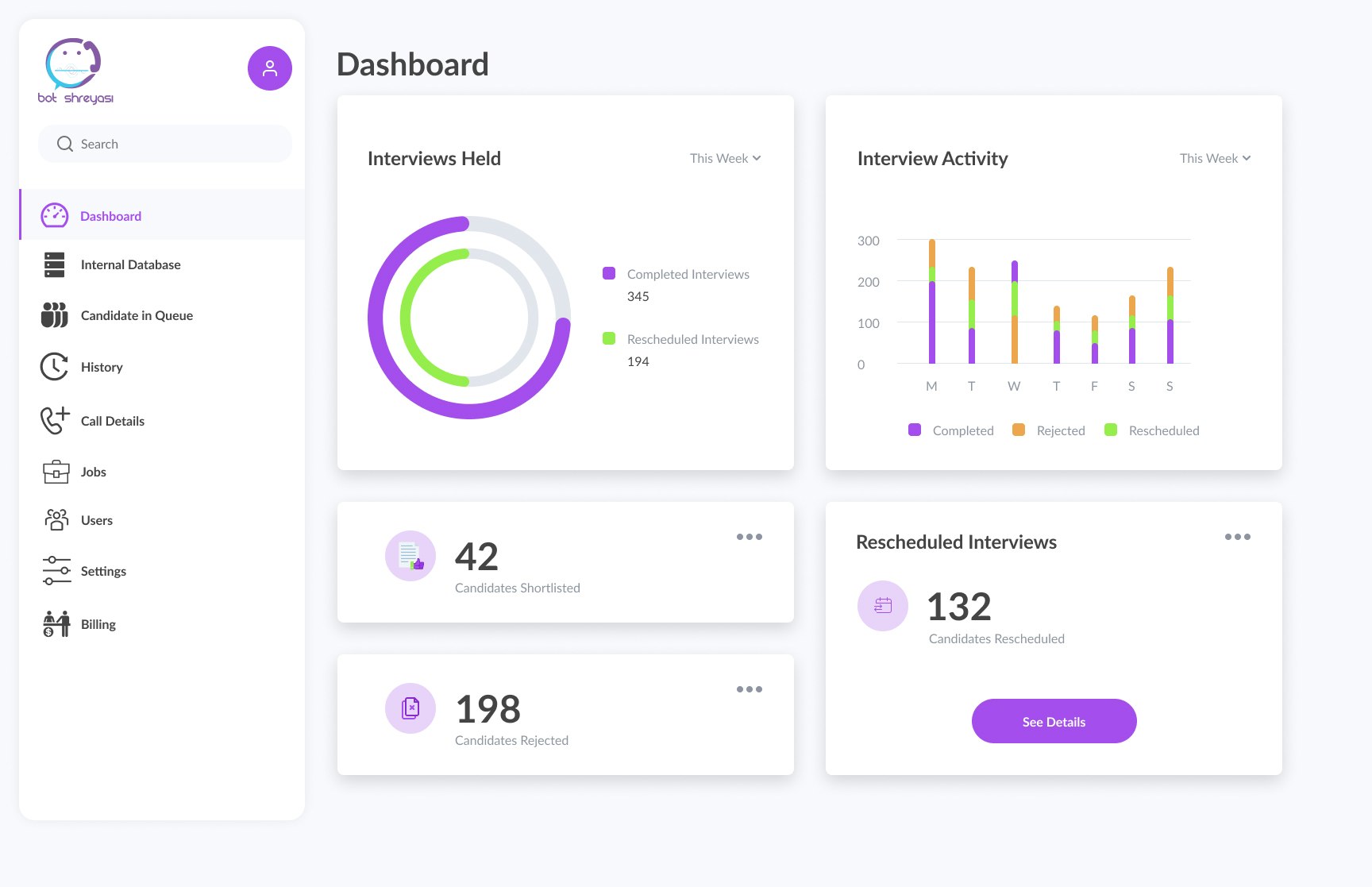The height and width of the screenshot is (887, 1372).
Task: Select the Candidate in Queue people icon
Action: pyautogui.click(x=55, y=314)
